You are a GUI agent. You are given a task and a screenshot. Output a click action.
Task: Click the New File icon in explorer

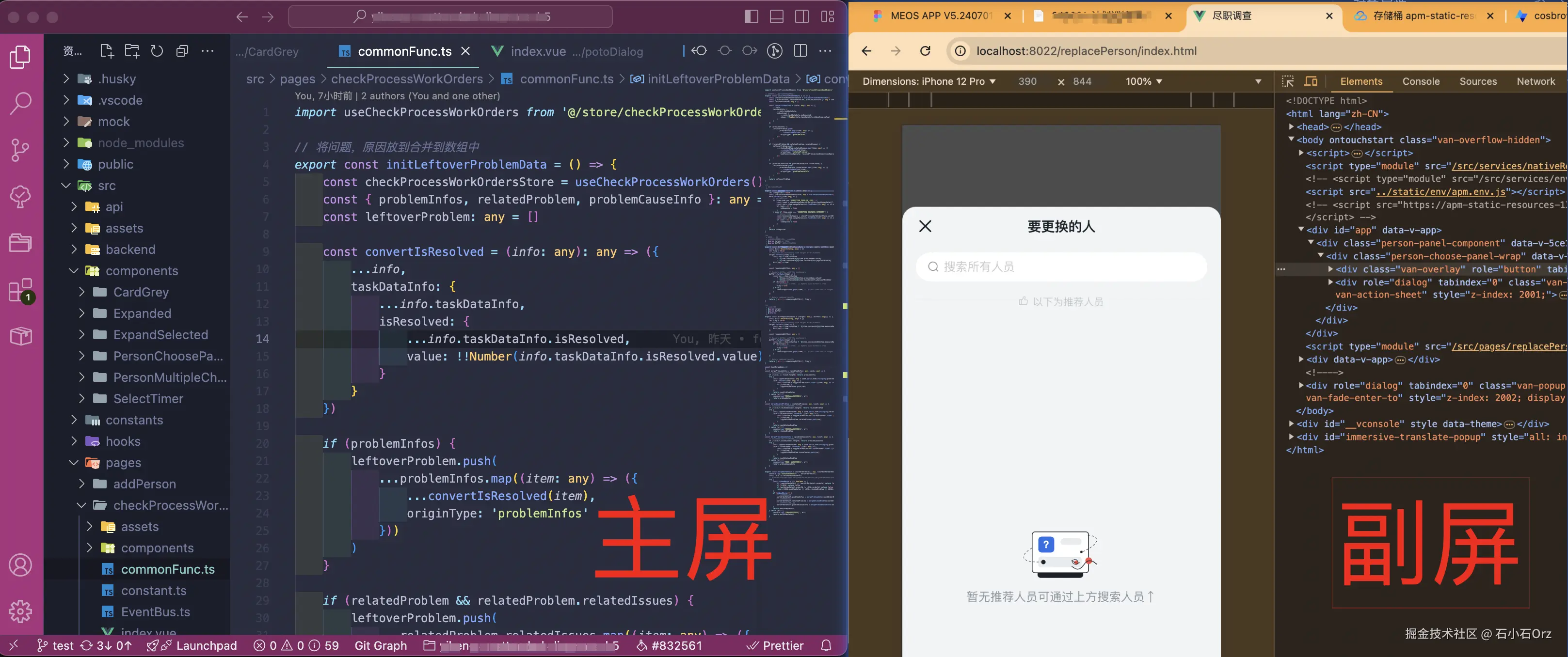[x=107, y=51]
